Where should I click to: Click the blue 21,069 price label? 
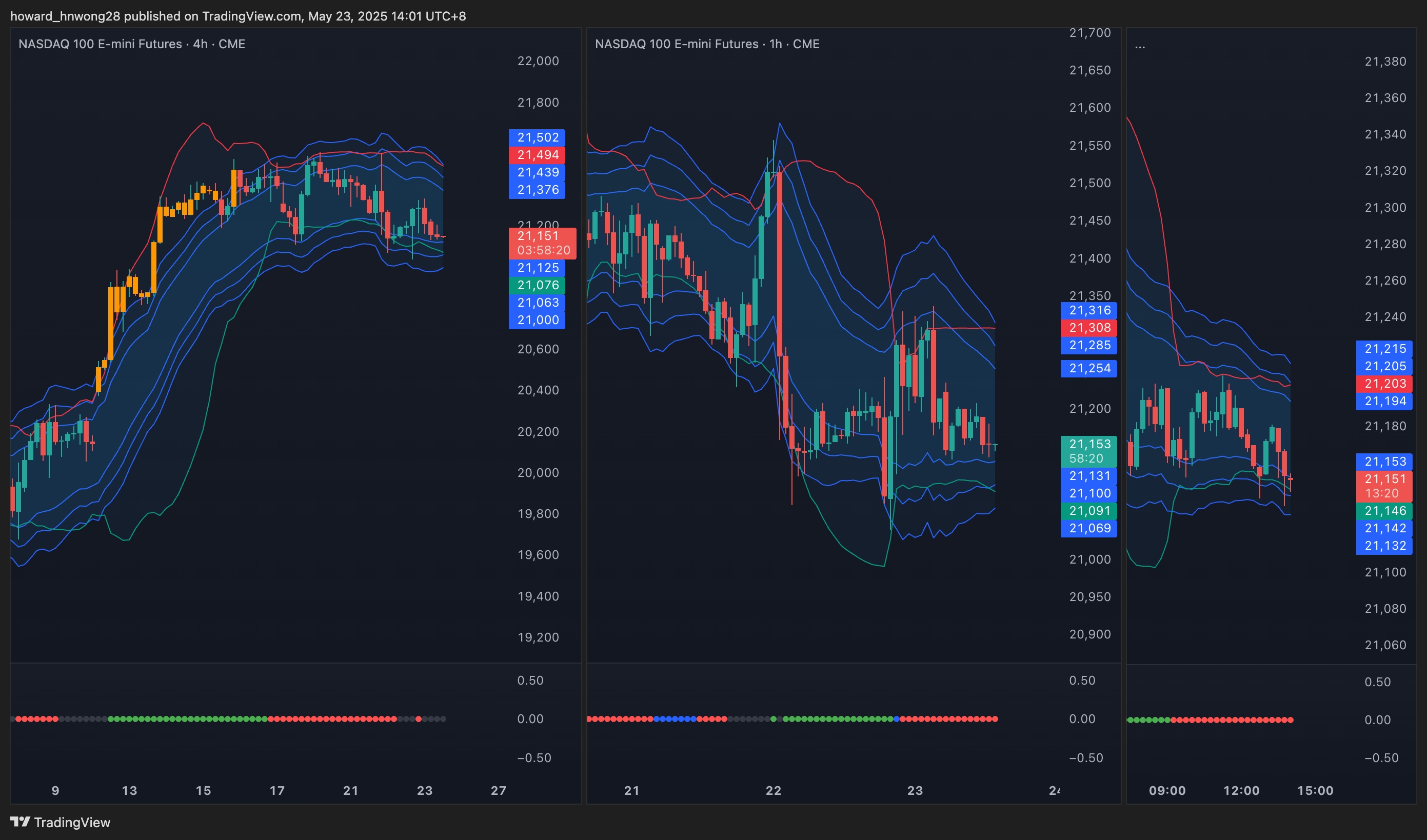pos(1088,529)
